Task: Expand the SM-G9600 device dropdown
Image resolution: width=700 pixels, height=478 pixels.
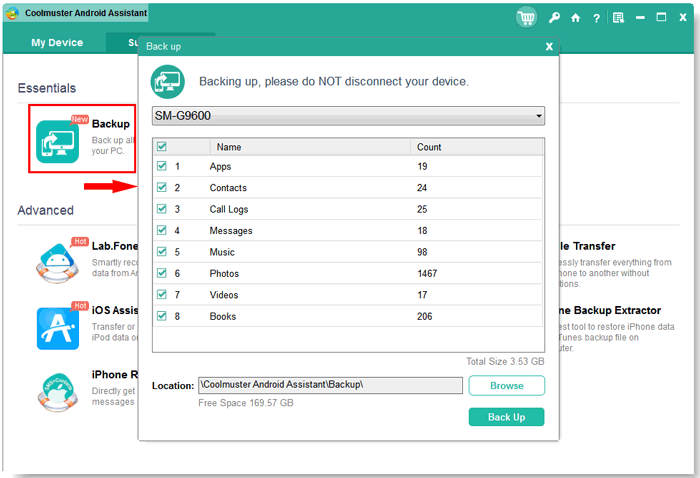Action: pos(348,116)
